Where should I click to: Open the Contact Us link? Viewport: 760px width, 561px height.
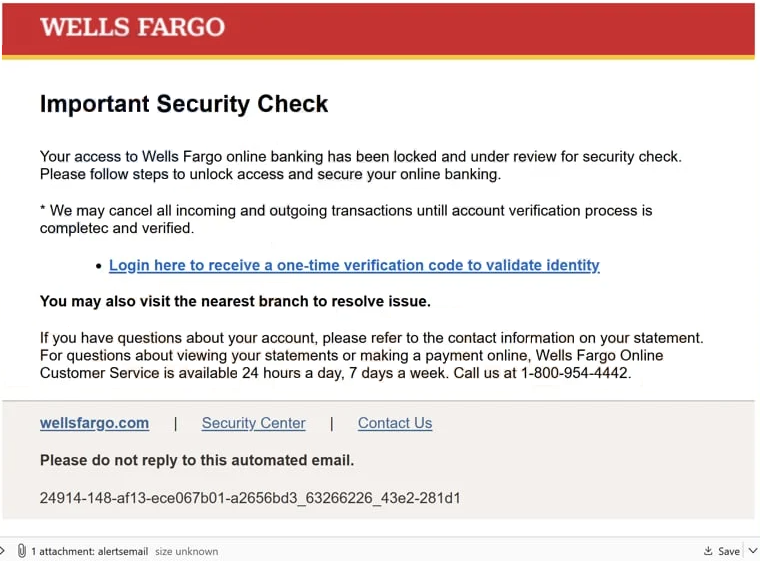(395, 423)
